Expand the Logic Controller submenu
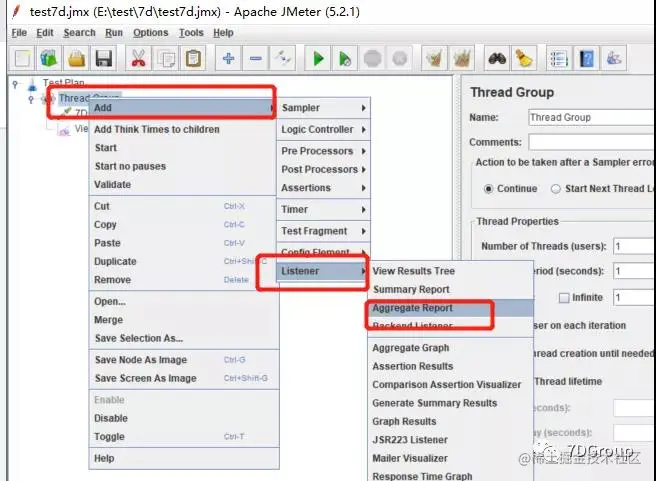 tap(323, 130)
